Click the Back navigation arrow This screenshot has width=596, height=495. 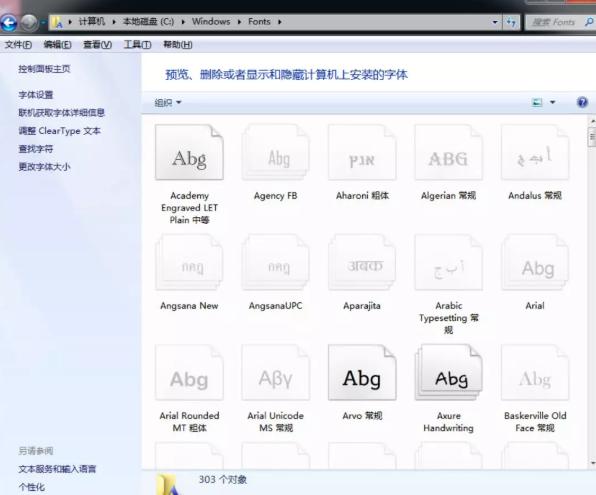click(x=9, y=23)
